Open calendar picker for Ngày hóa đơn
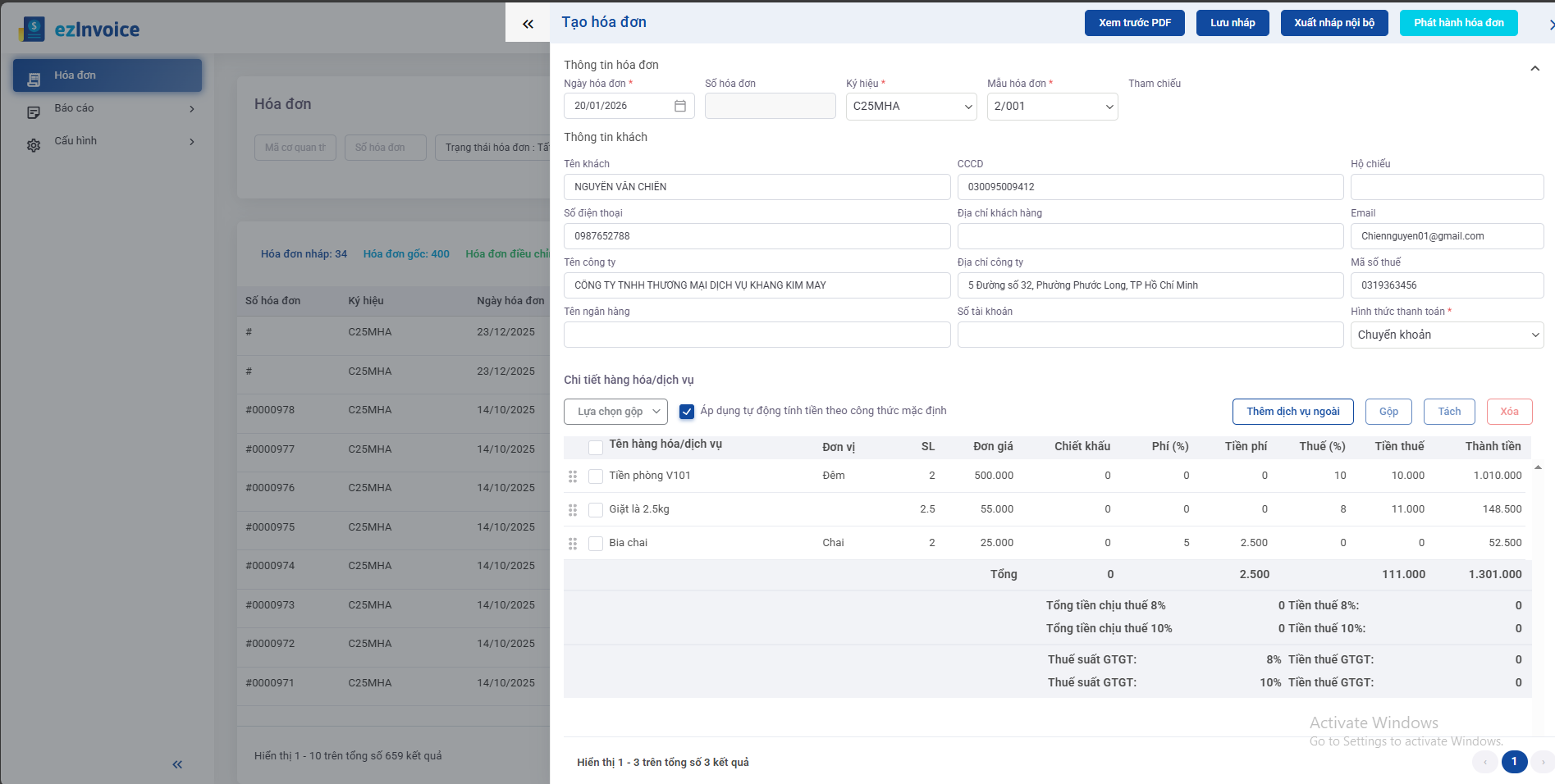The height and width of the screenshot is (784, 1555). 679,106
